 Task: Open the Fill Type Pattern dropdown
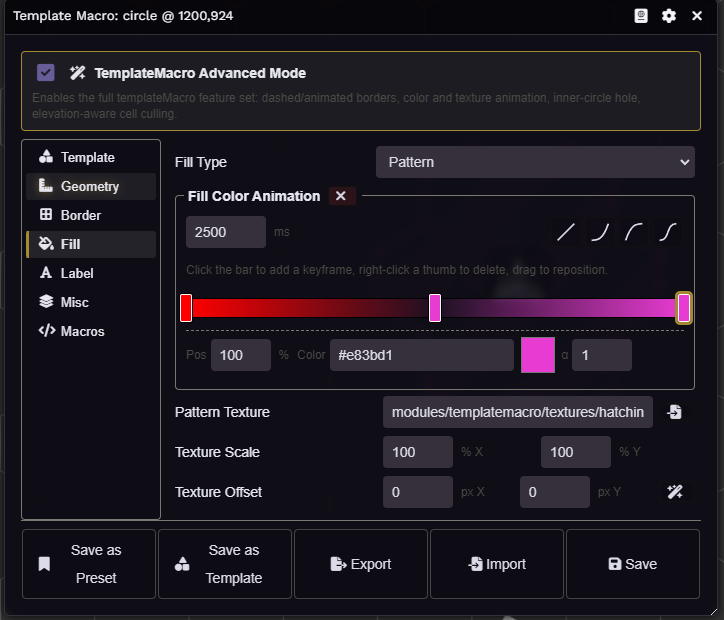pyautogui.click(x=535, y=162)
